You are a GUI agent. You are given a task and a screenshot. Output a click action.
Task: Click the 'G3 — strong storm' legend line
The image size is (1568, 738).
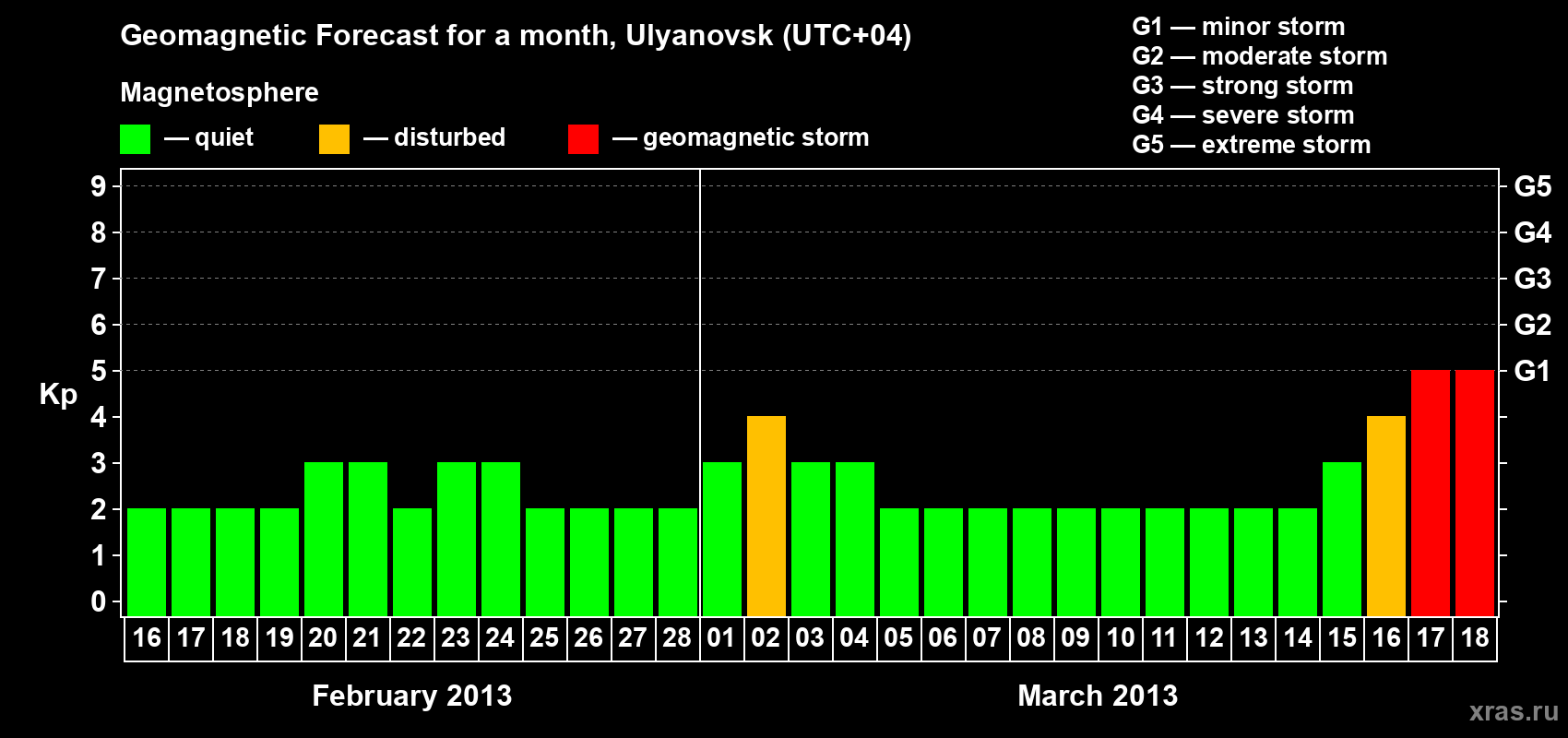[x=1242, y=86]
